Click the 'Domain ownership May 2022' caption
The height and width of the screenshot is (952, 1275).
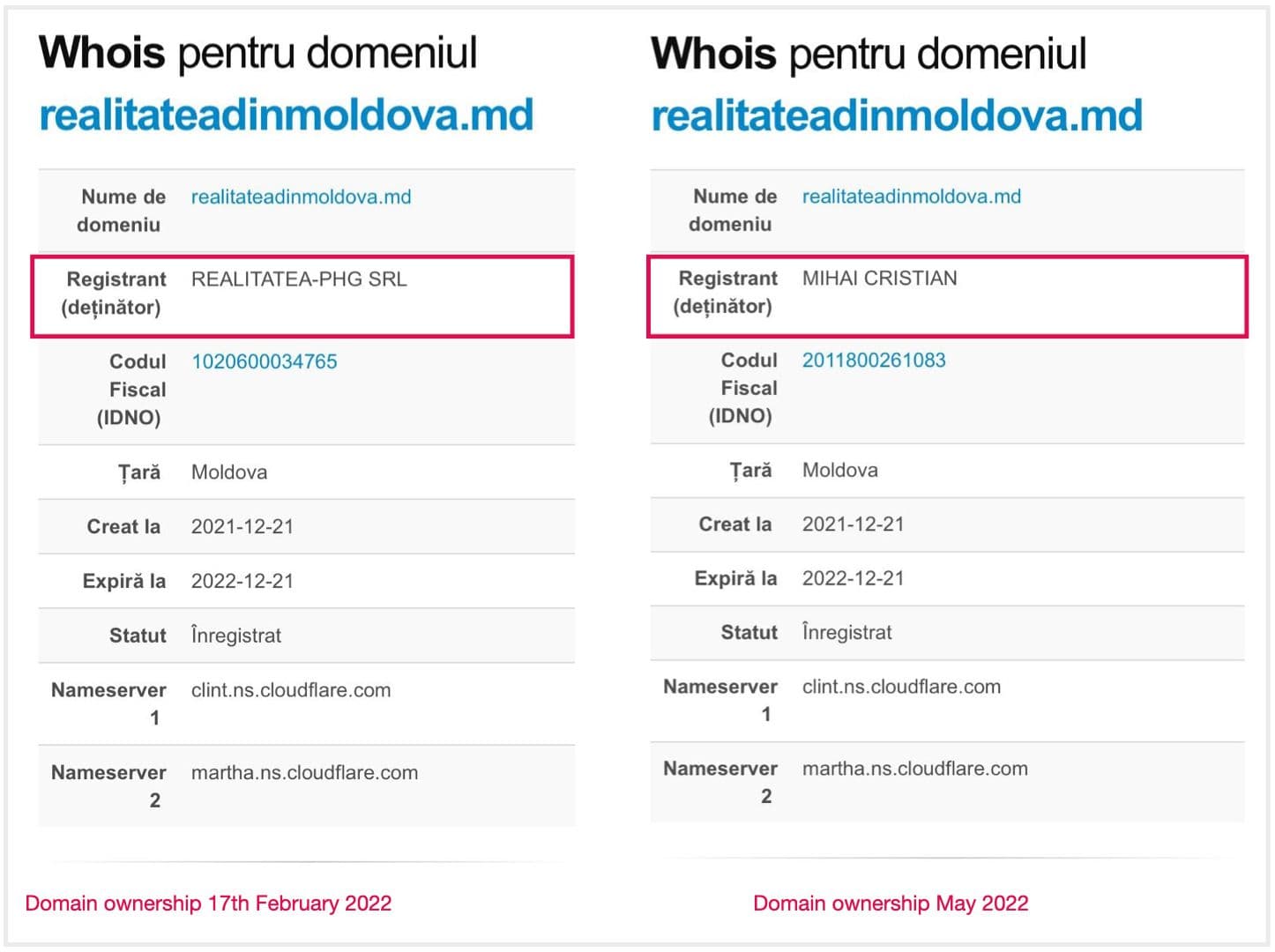(890, 903)
